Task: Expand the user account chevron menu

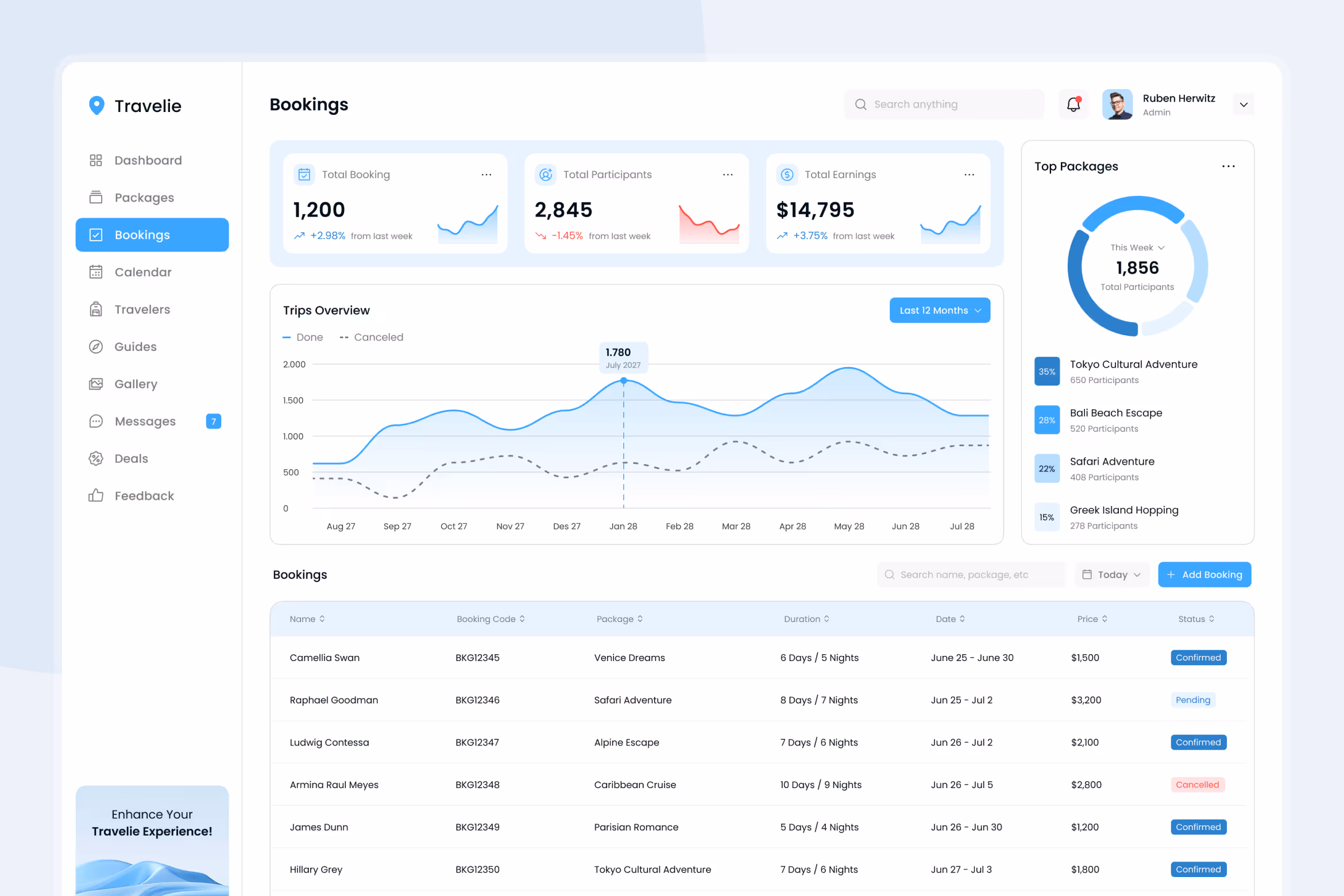Action: click(x=1243, y=105)
